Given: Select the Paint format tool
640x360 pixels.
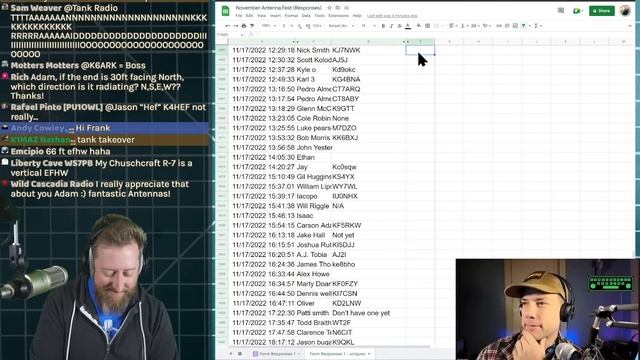Looking at the screenshot, I should 252,26.
